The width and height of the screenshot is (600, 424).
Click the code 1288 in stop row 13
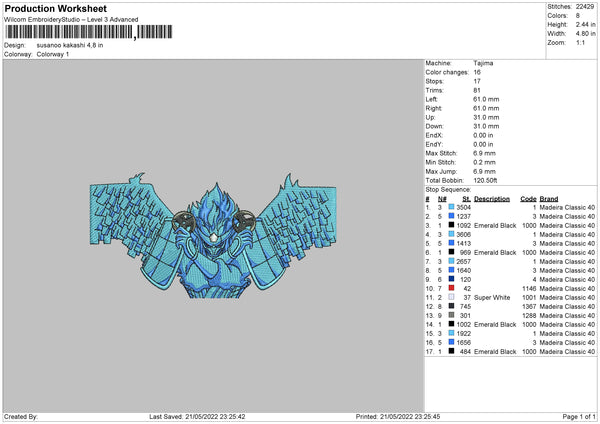pos(529,316)
